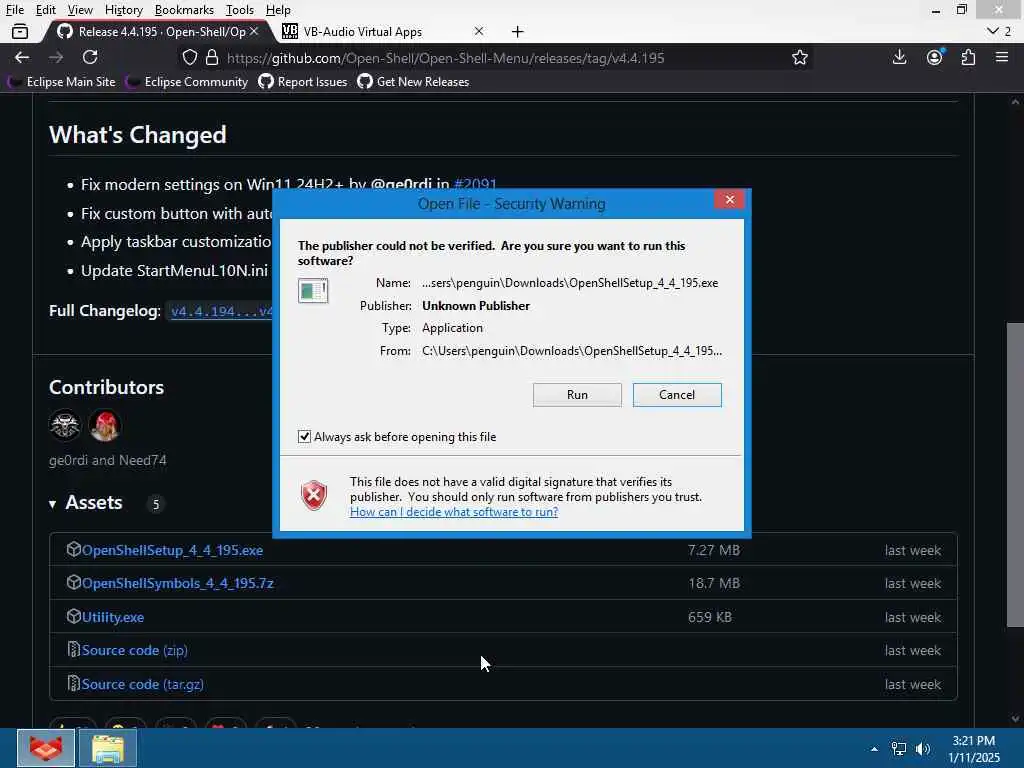The width and height of the screenshot is (1024, 768).
Task: Open pull request #2091 link
Action: [x=475, y=184]
